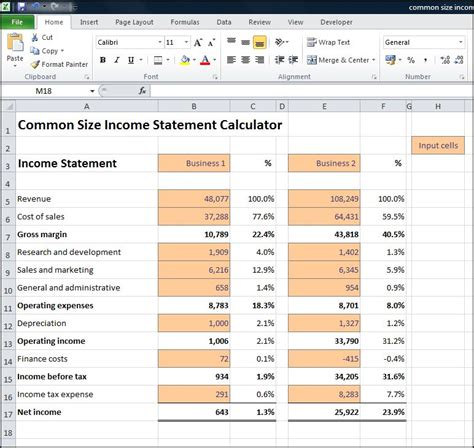Screen dimensions: 474x448
Task: Toggle Bold formatting
Action: point(103,60)
